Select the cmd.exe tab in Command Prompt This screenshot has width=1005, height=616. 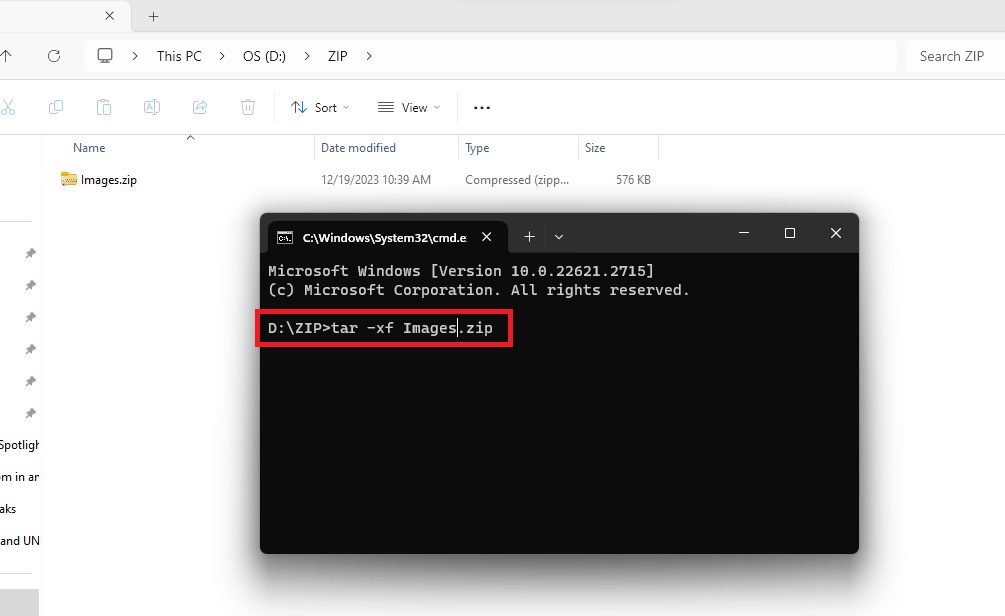point(380,237)
